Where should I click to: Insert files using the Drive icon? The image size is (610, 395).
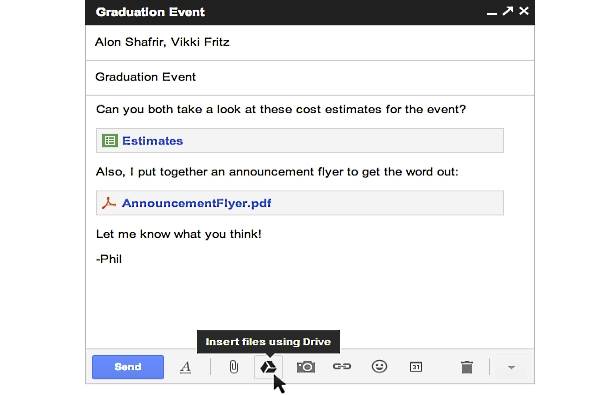(x=268, y=367)
